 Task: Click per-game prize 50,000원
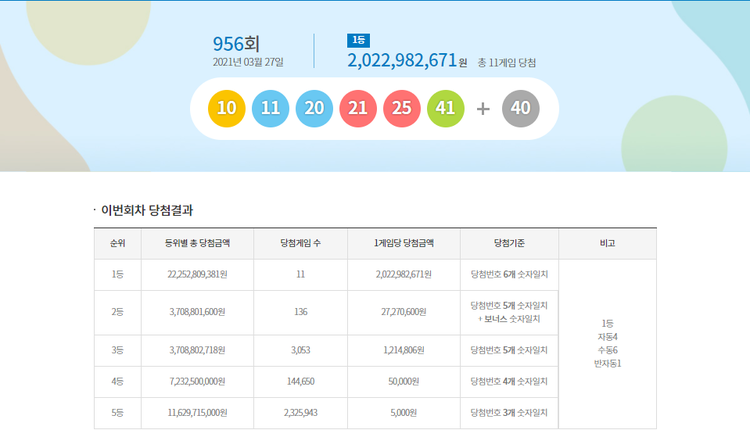click(x=404, y=382)
